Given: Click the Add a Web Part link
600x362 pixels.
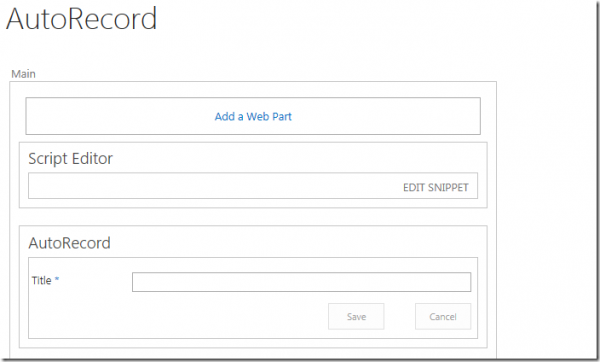Looking at the screenshot, I should click(253, 116).
